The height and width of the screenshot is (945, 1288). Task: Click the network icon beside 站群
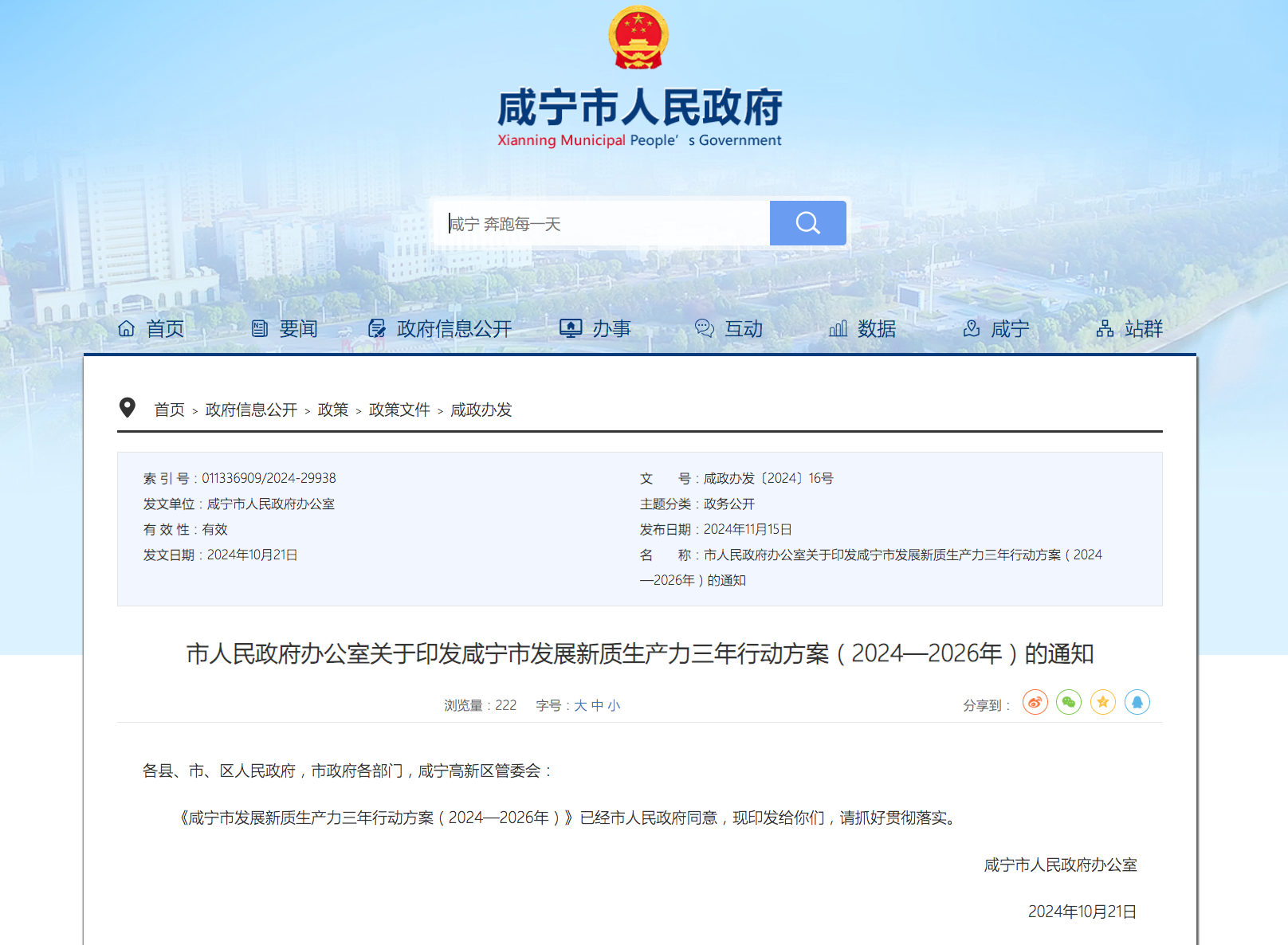click(1105, 328)
